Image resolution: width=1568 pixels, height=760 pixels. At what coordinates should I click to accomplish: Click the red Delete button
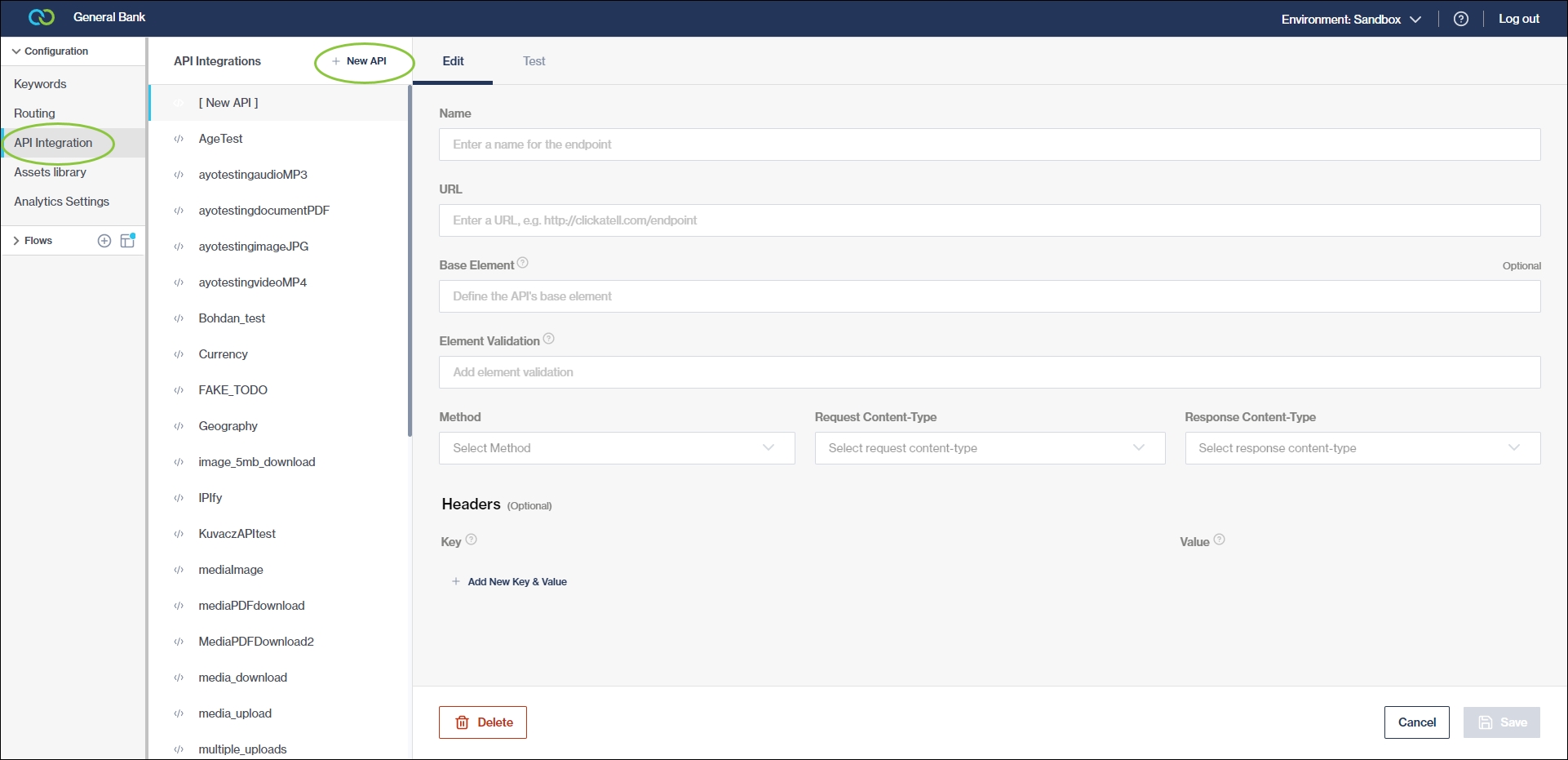click(483, 722)
